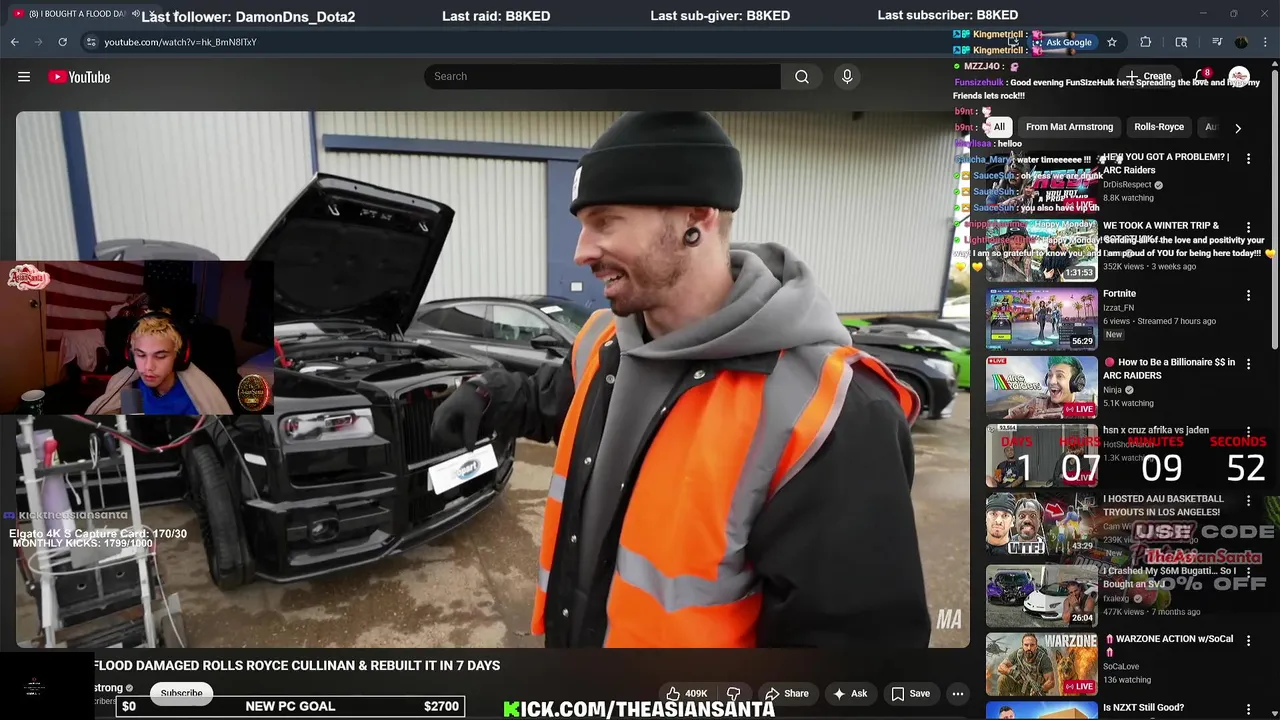This screenshot has height=720, width=1280.
Task: Select the From Mat Armstrong chip
Action: point(1069,127)
